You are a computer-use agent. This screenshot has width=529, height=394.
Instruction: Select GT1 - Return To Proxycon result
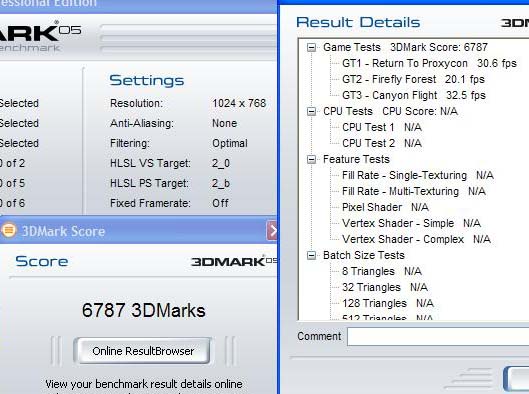pyautogui.click(x=429, y=63)
